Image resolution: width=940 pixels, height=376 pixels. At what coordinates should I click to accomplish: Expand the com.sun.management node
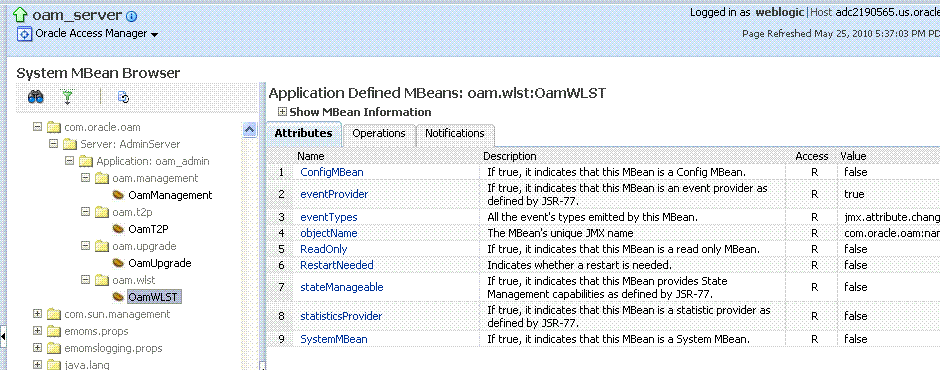point(38,314)
